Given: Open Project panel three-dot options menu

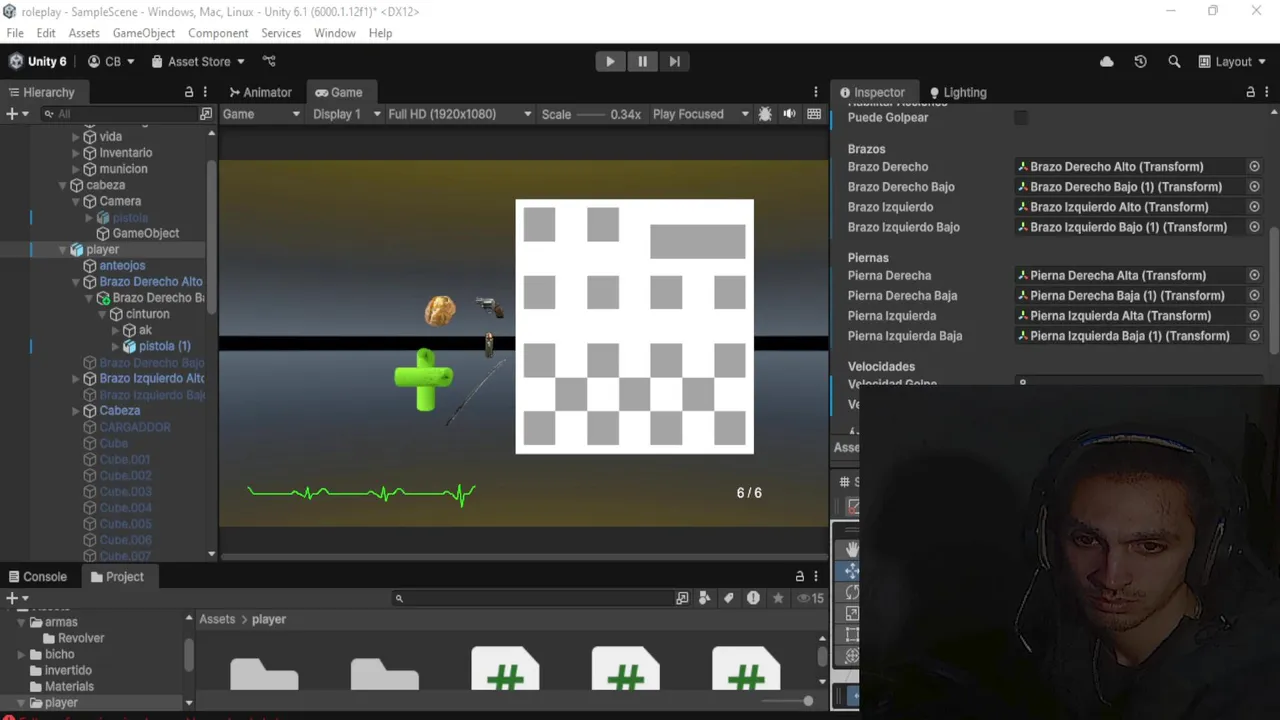Looking at the screenshot, I should click(x=816, y=576).
